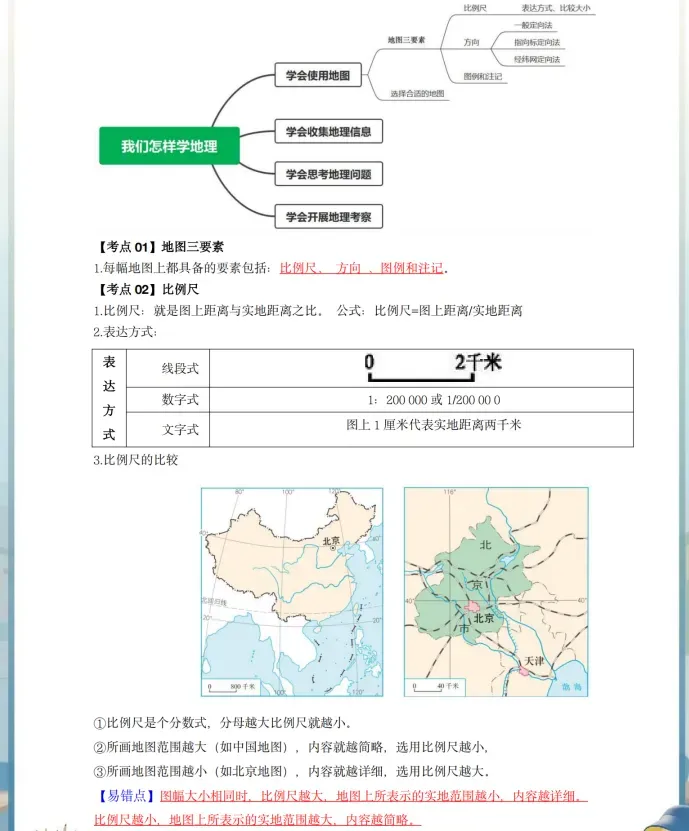Click the 0 to 2千米 scale bar graphic
This screenshot has width=689, height=831.
[x=432, y=367]
